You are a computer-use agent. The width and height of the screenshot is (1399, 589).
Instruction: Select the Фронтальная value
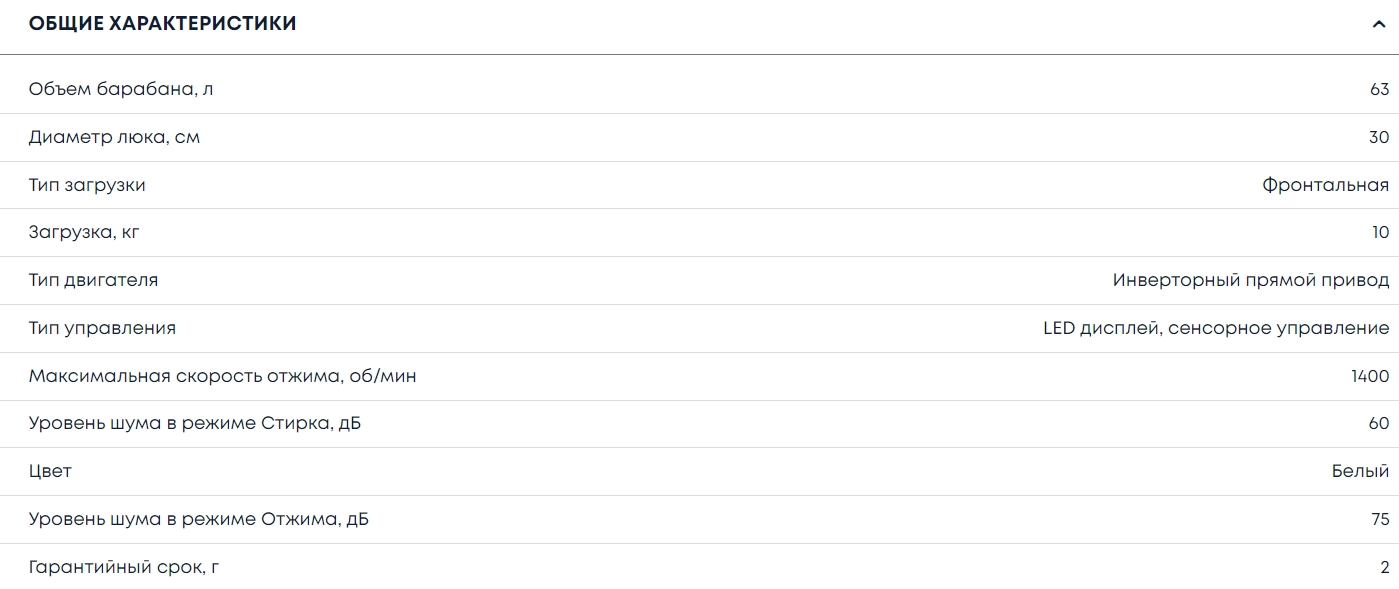[x=1325, y=185]
